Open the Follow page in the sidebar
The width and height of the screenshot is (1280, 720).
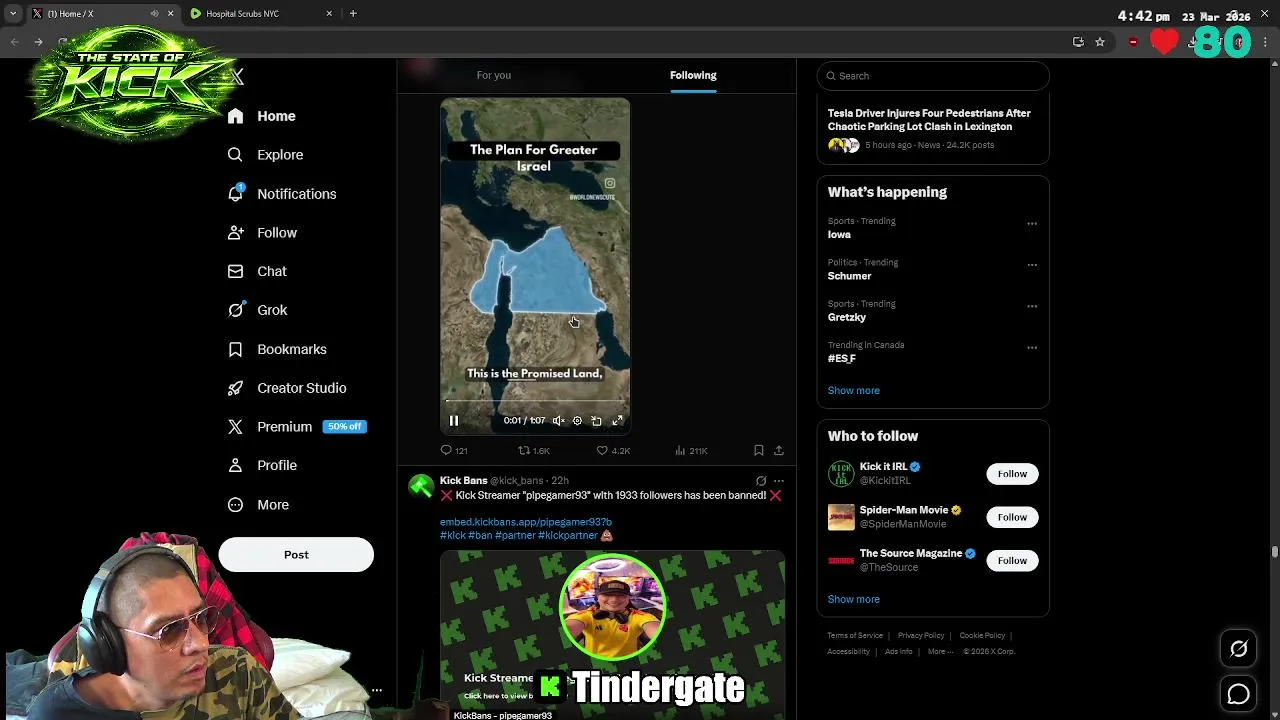pyautogui.click(x=262, y=233)
